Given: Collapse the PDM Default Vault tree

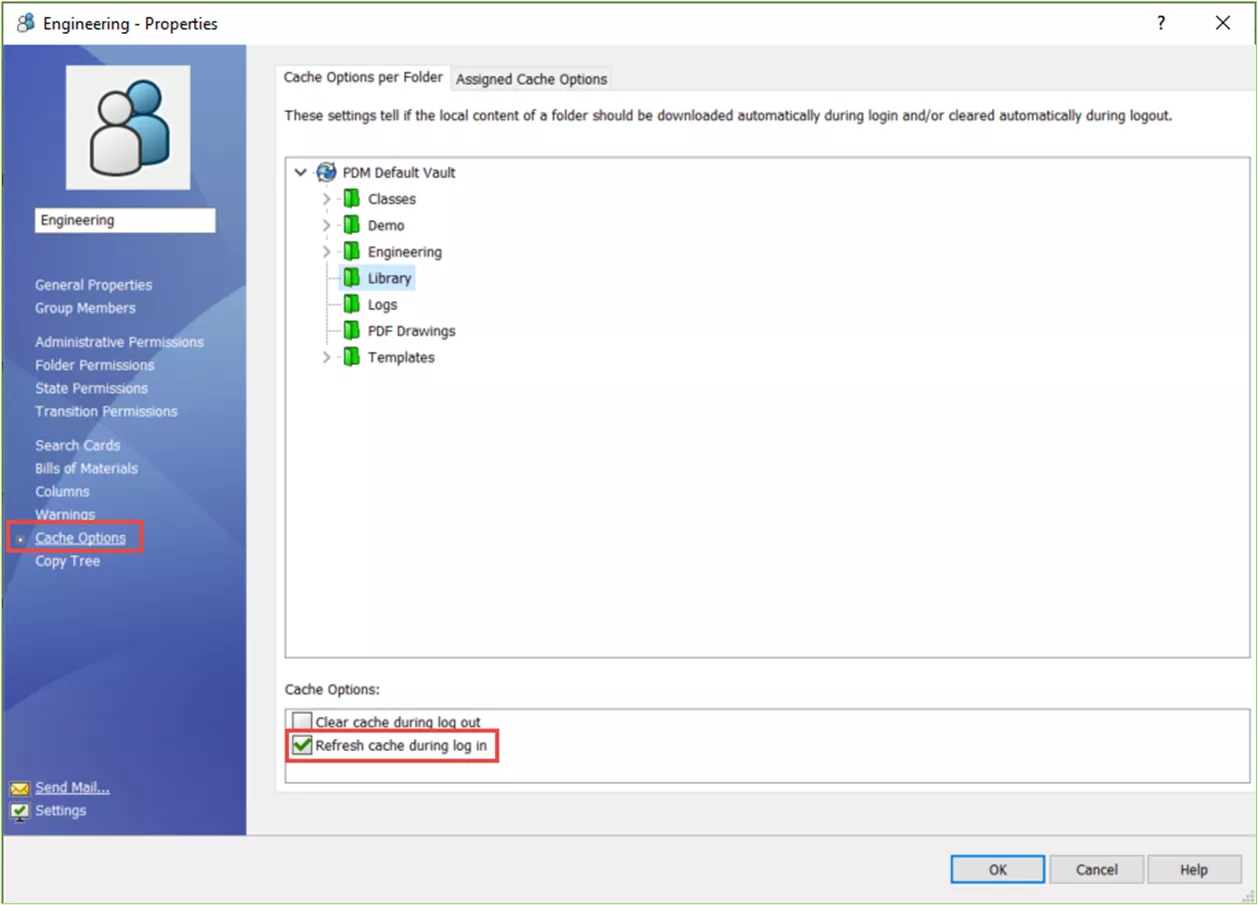Looking at the screenshot, I should point(301,172).
